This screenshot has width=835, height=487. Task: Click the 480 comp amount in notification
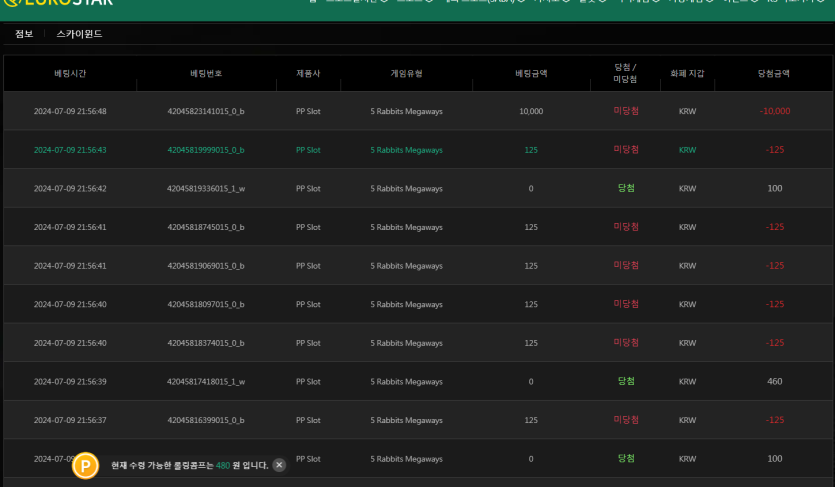coord(223,466)
